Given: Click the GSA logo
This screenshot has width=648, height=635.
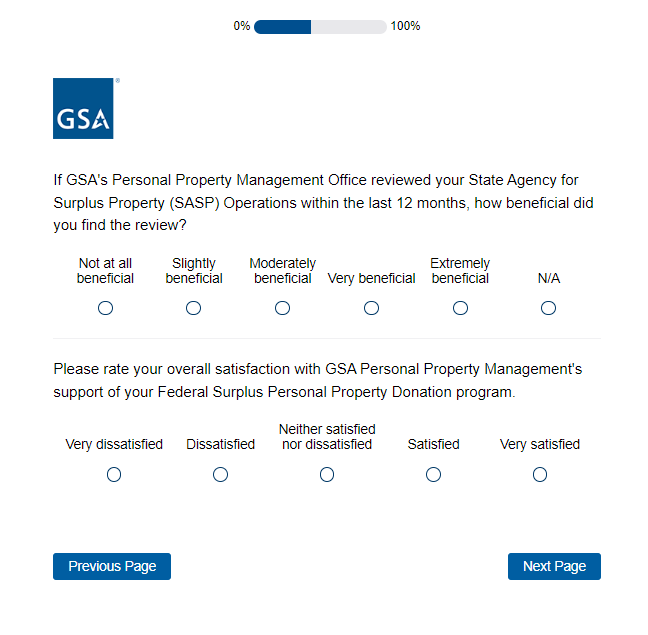Looking at the screenshot, I should click(x=84, y=109).
